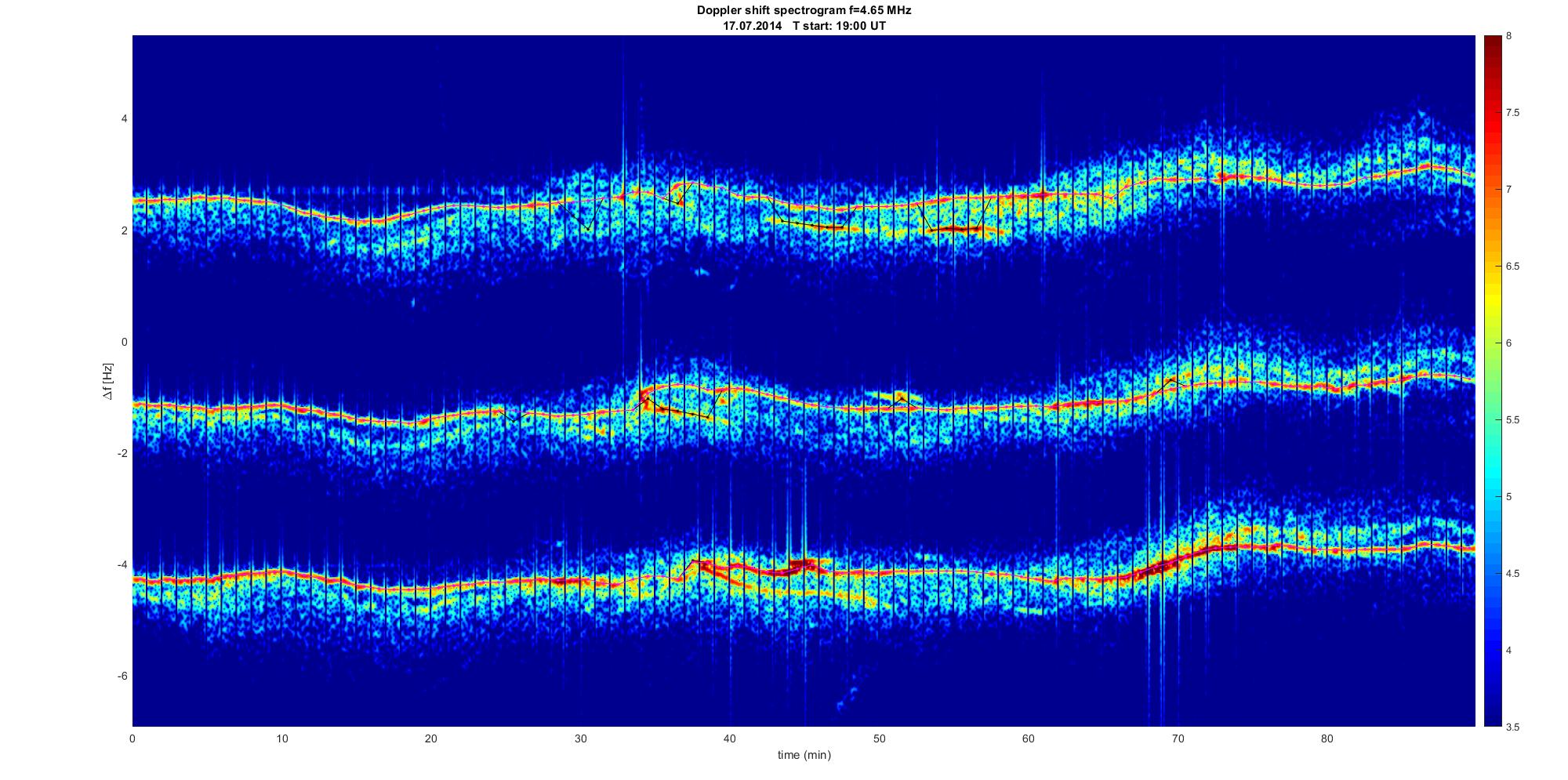Click the colorbar tick label '4'
This screenshot has height=780, width=1568.
tap(1509, 651)
